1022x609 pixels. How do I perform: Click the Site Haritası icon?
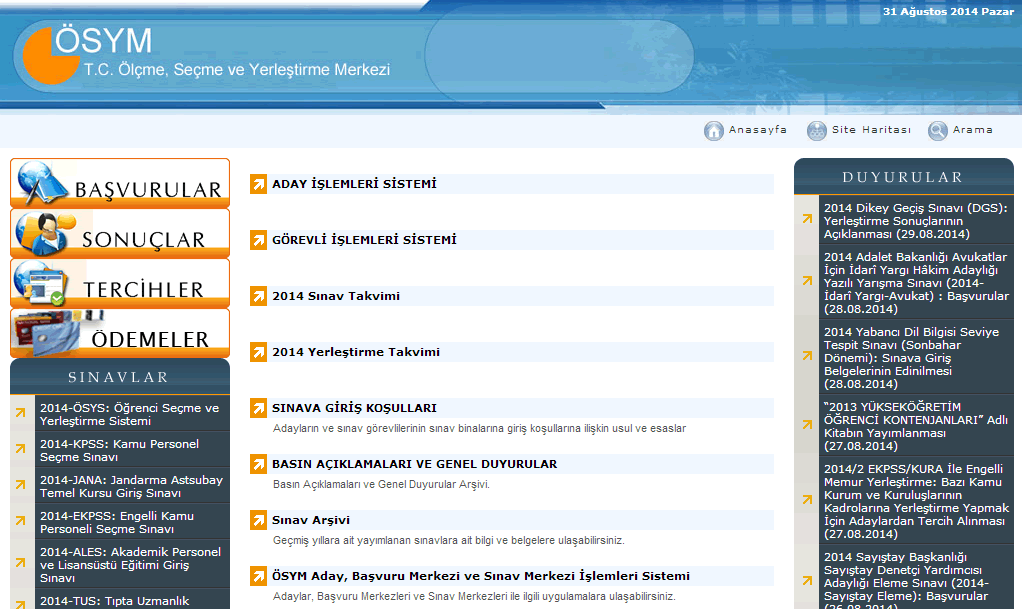817,130
